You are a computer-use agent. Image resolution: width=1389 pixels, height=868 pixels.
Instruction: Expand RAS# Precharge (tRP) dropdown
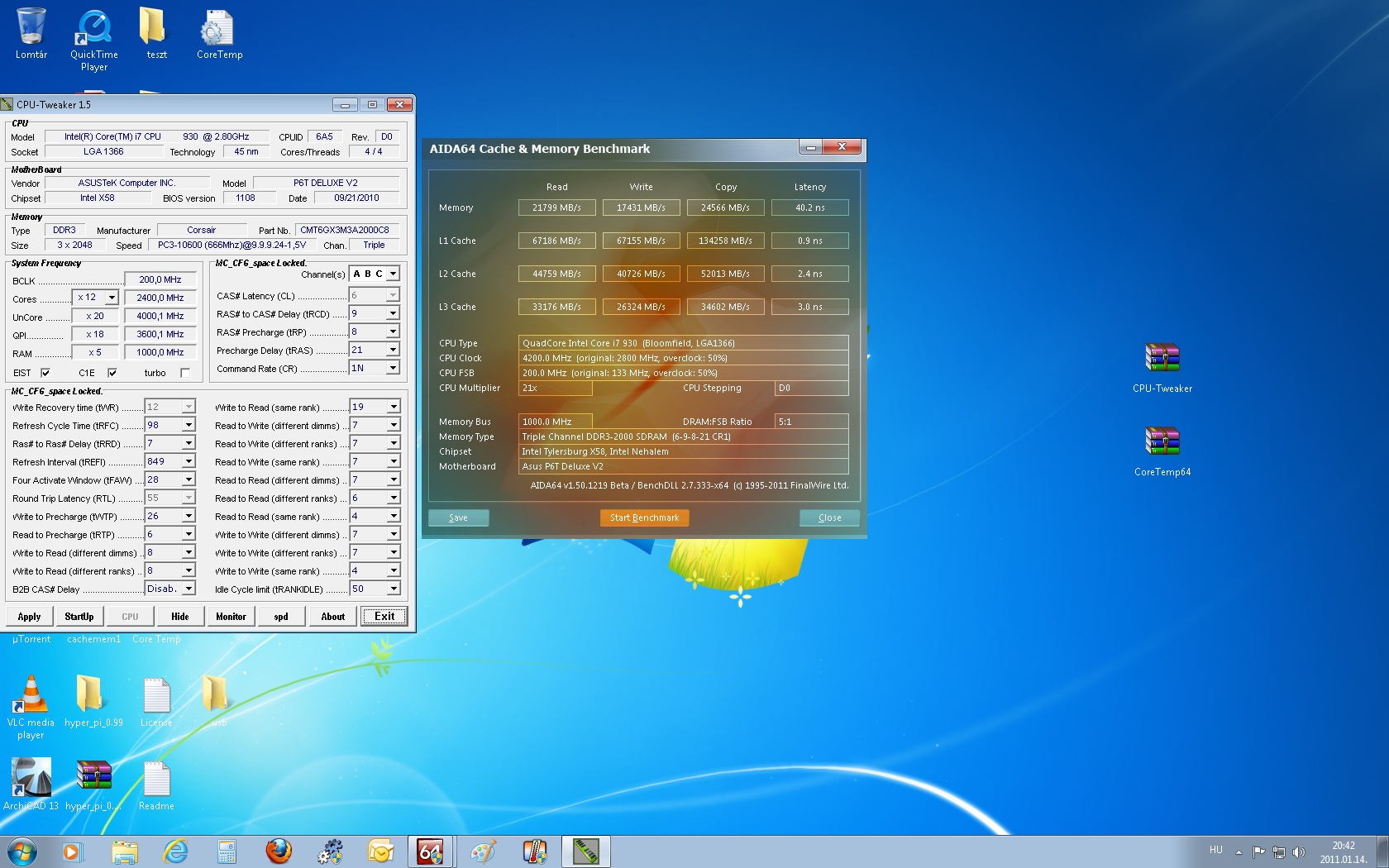click(393, 331)
